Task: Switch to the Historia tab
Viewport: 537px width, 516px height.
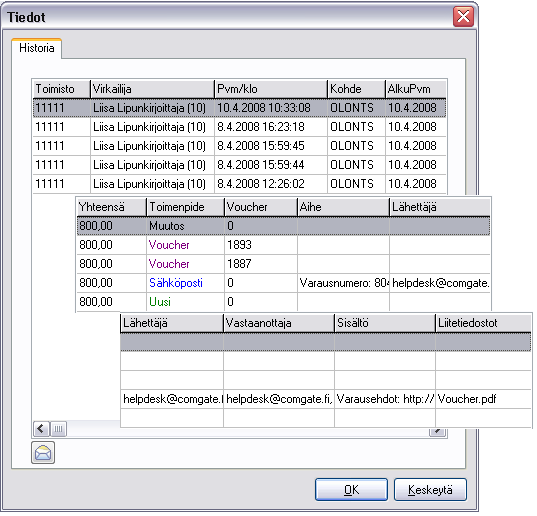Action: (37, 48)
